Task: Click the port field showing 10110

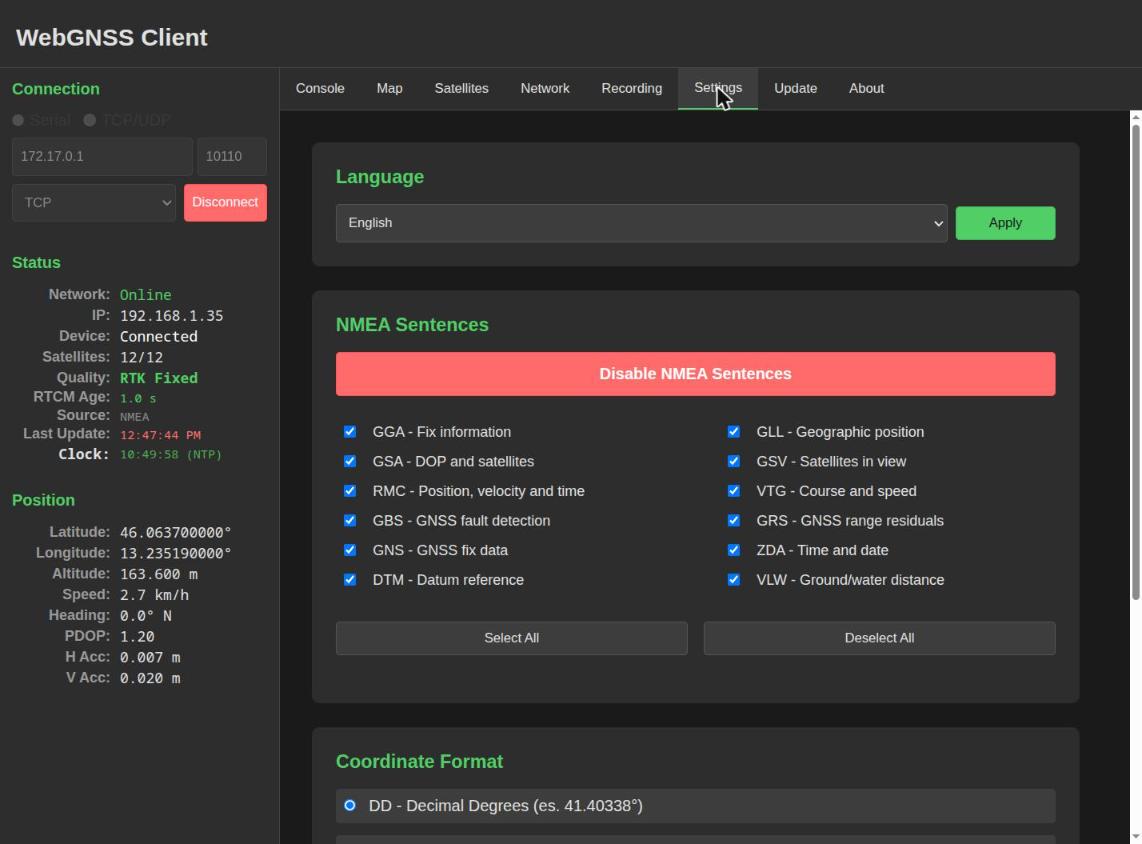Action: point(232,157)
